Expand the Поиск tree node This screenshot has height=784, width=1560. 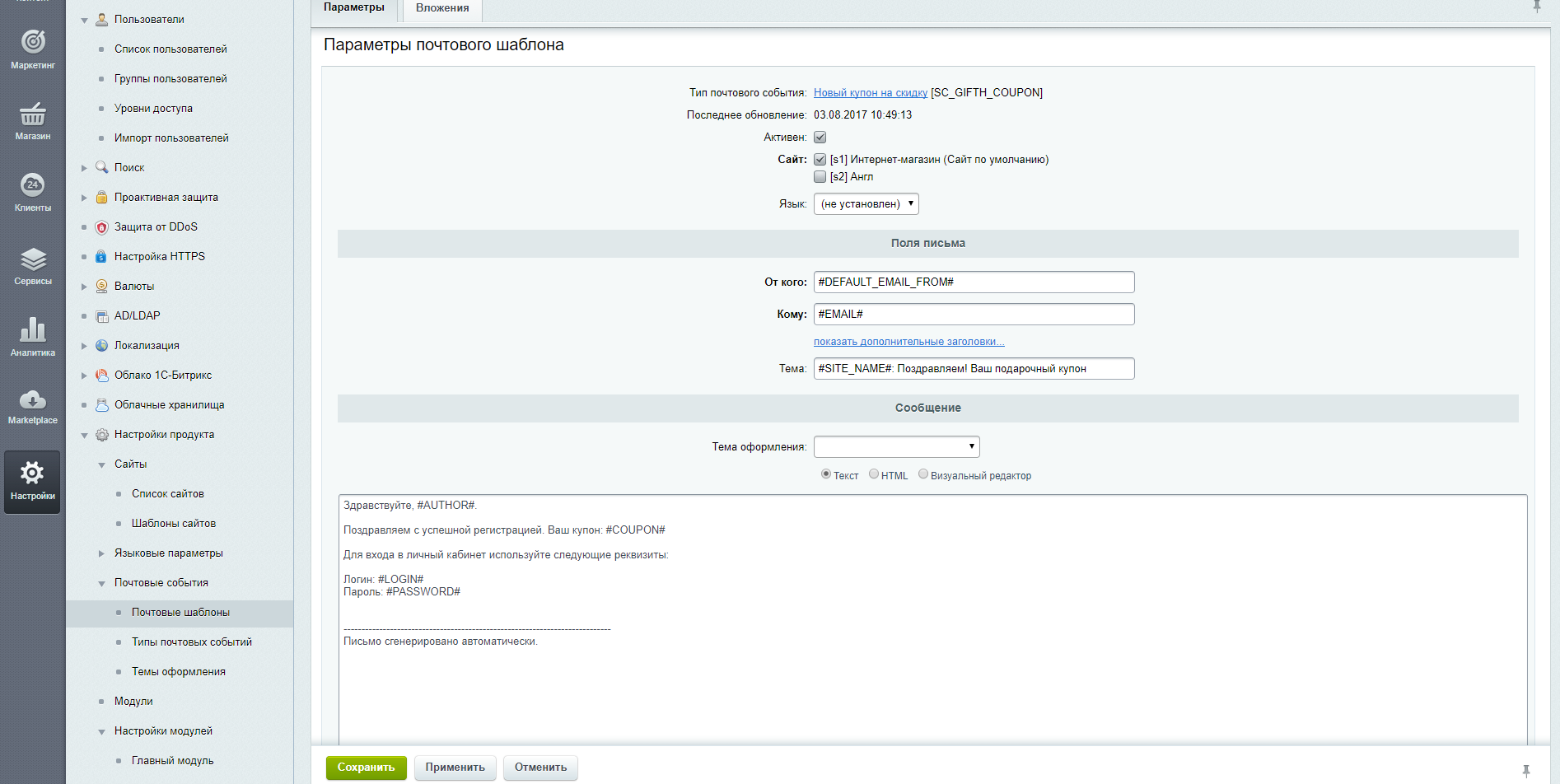click(84, 168)
